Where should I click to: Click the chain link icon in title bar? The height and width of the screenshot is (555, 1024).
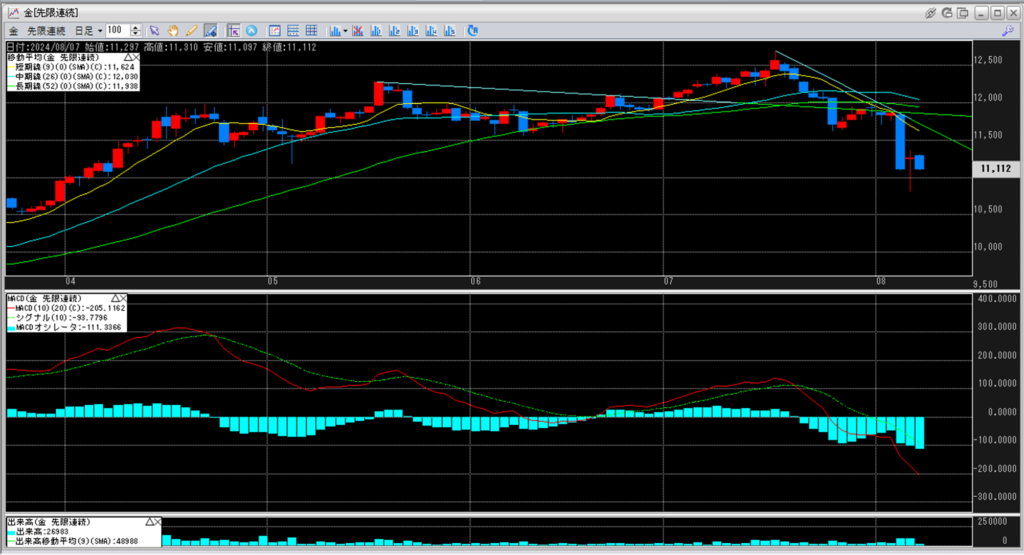tap(930, 13)
